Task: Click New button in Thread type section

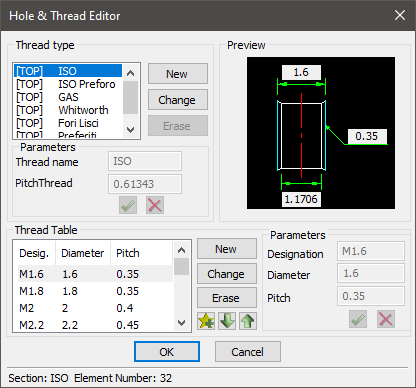Action: tap(178, 74)
